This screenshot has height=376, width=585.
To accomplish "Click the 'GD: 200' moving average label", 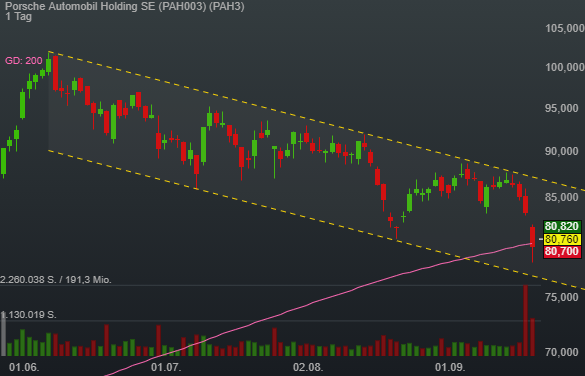I will click(24, 60).
